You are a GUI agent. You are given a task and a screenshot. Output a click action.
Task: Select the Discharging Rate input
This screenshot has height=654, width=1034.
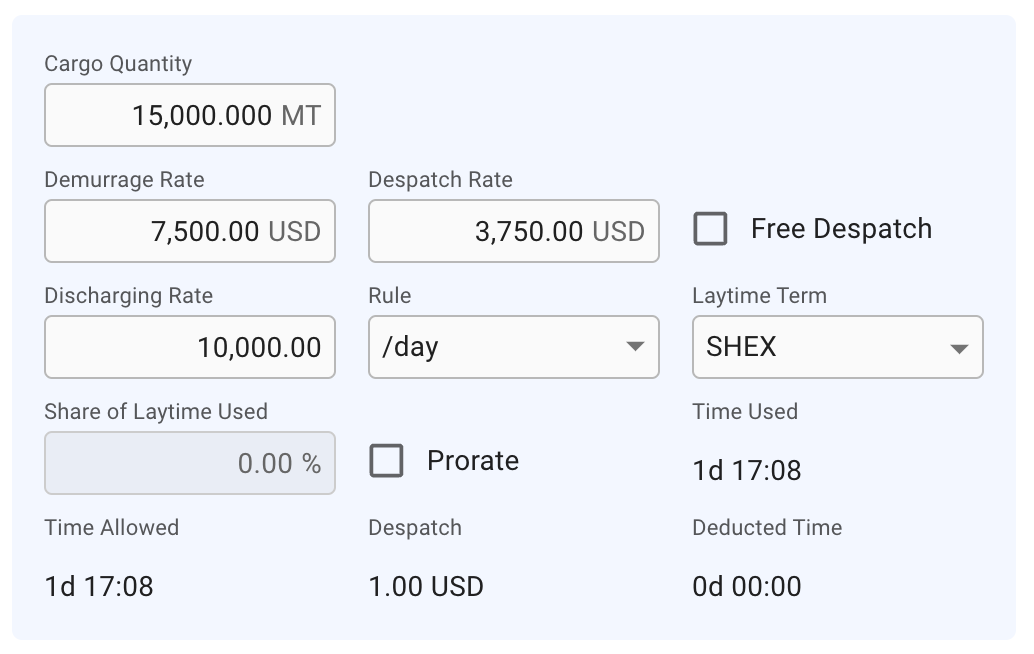[190, 347]
